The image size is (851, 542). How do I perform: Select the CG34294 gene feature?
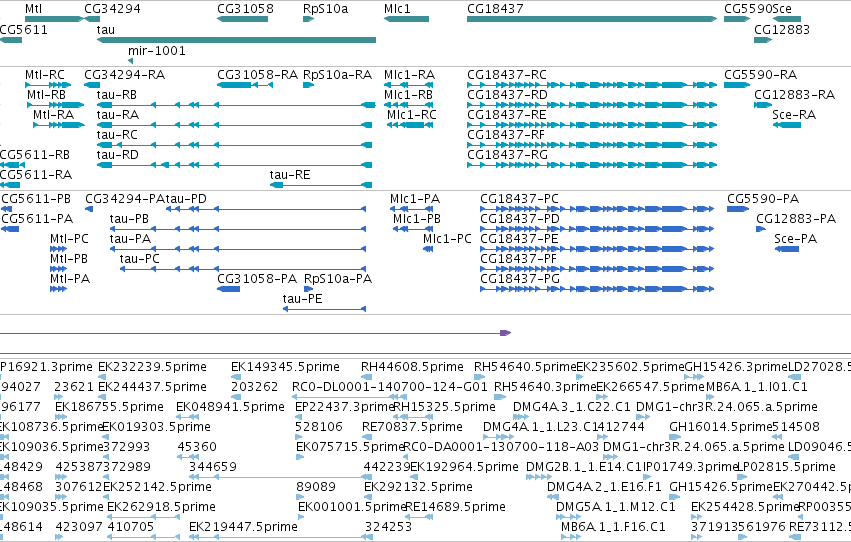click(92, 19)
